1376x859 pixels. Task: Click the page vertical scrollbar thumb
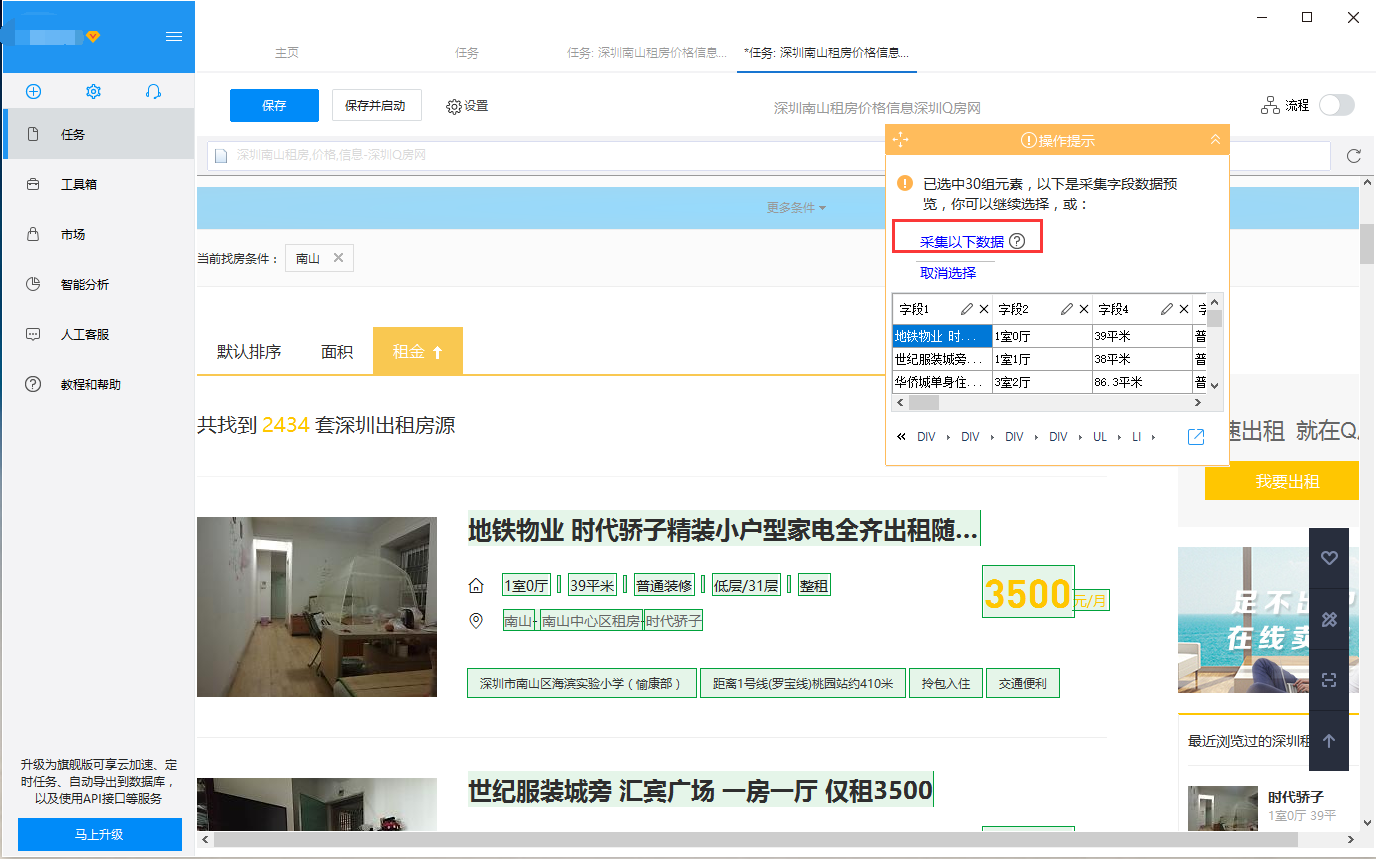point(1367,243)
